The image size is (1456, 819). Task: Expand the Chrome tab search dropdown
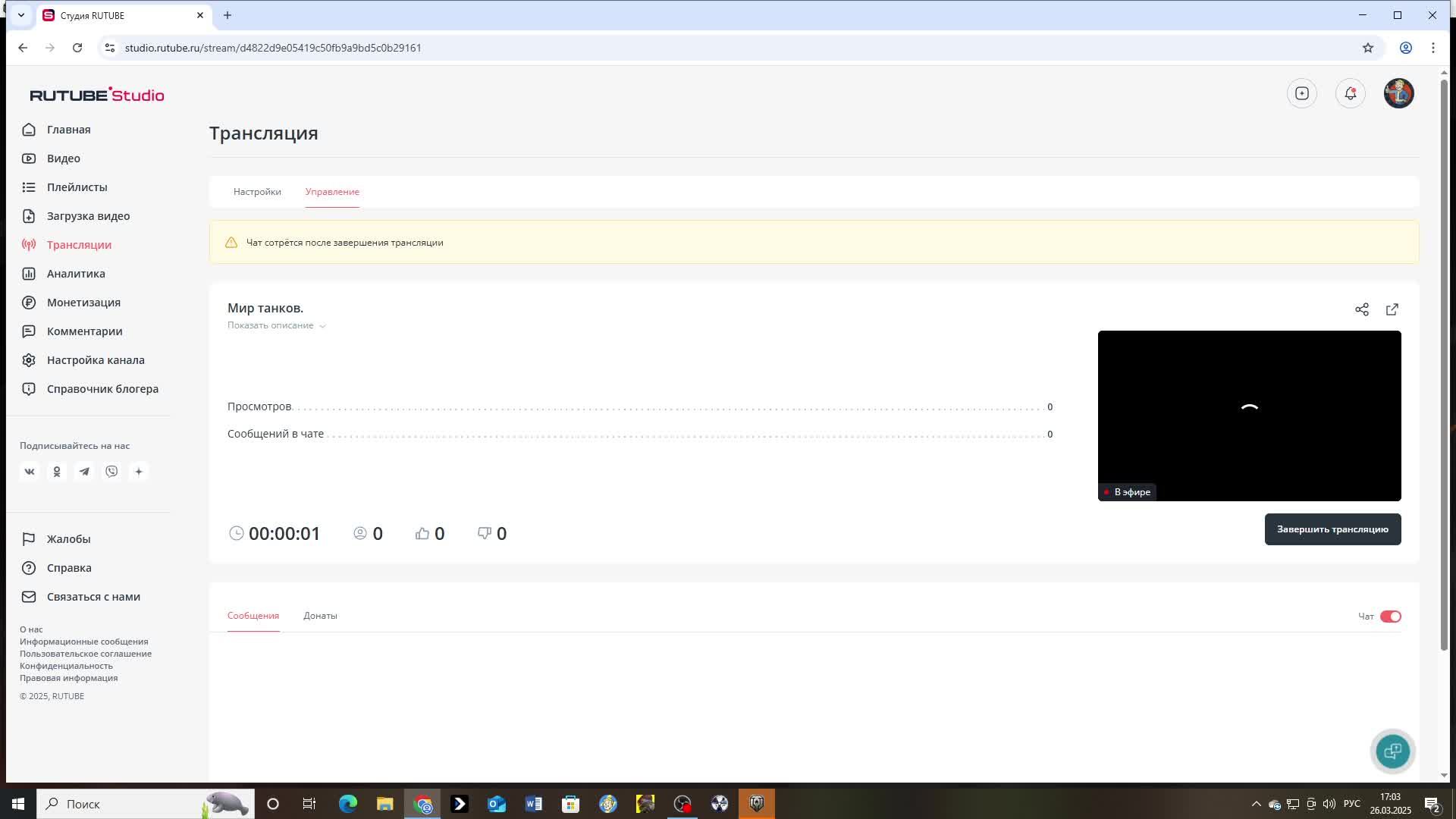tap(21, 15)
